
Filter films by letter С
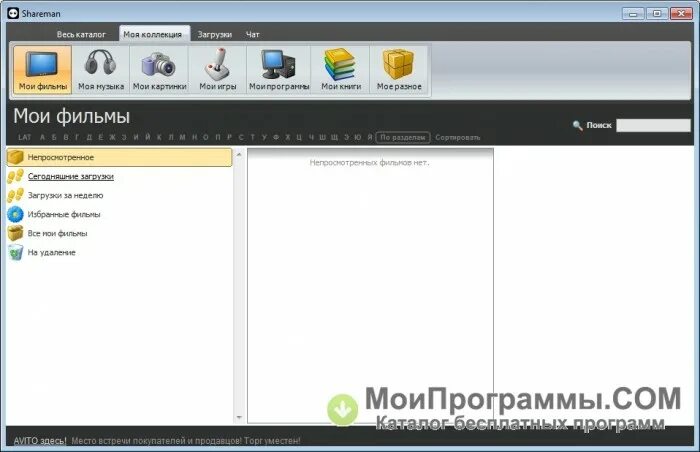click(x=241, y=137)
